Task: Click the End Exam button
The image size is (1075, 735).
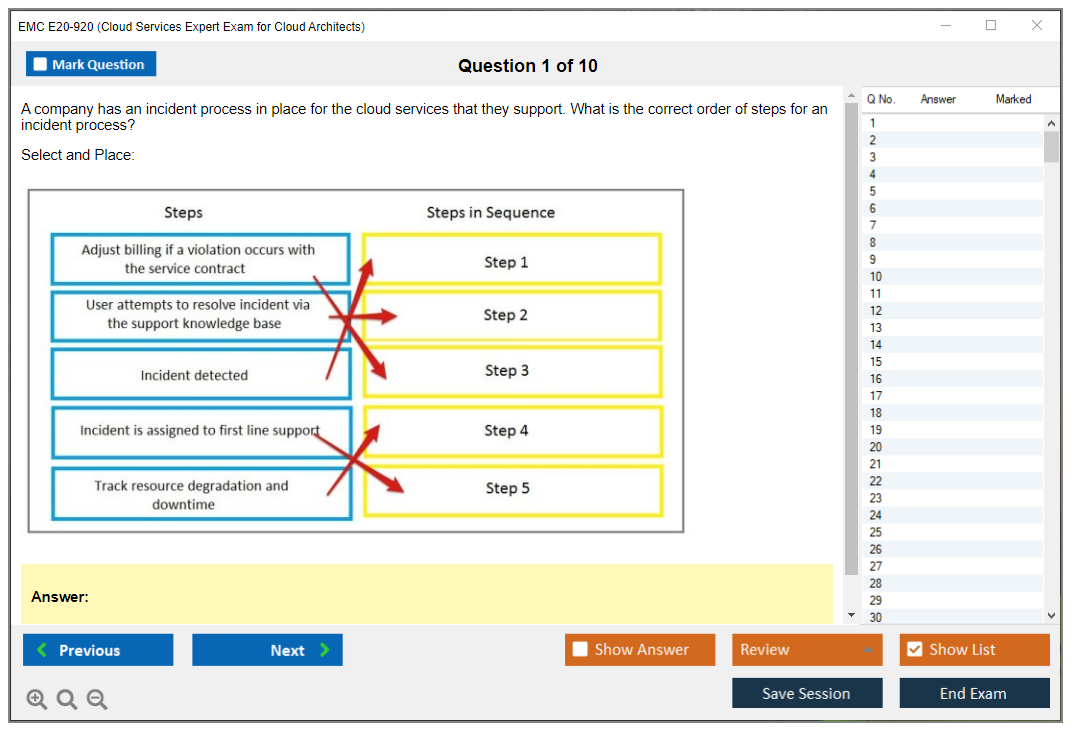Action: coord(974,693)
